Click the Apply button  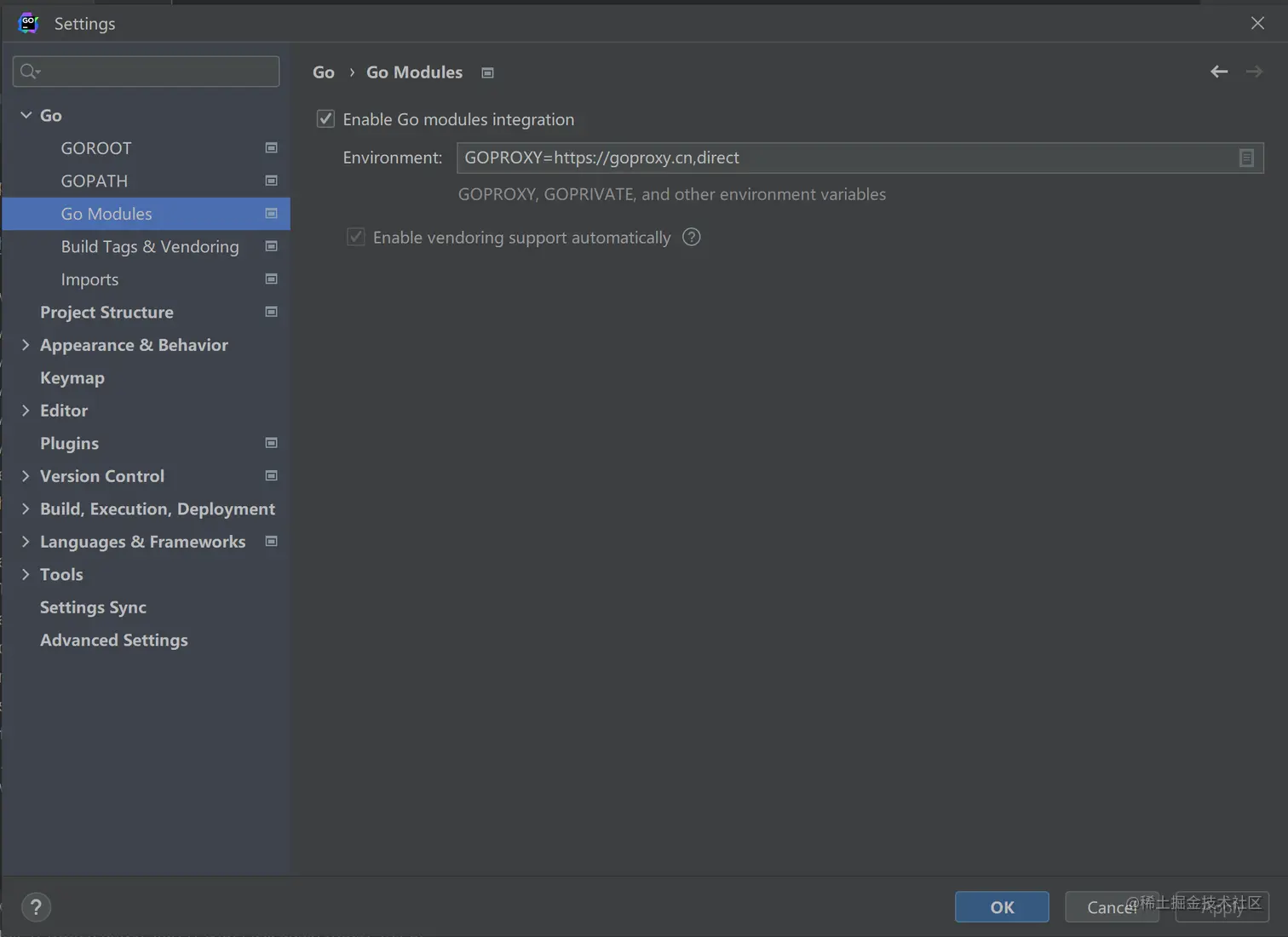coord(1222,907)
